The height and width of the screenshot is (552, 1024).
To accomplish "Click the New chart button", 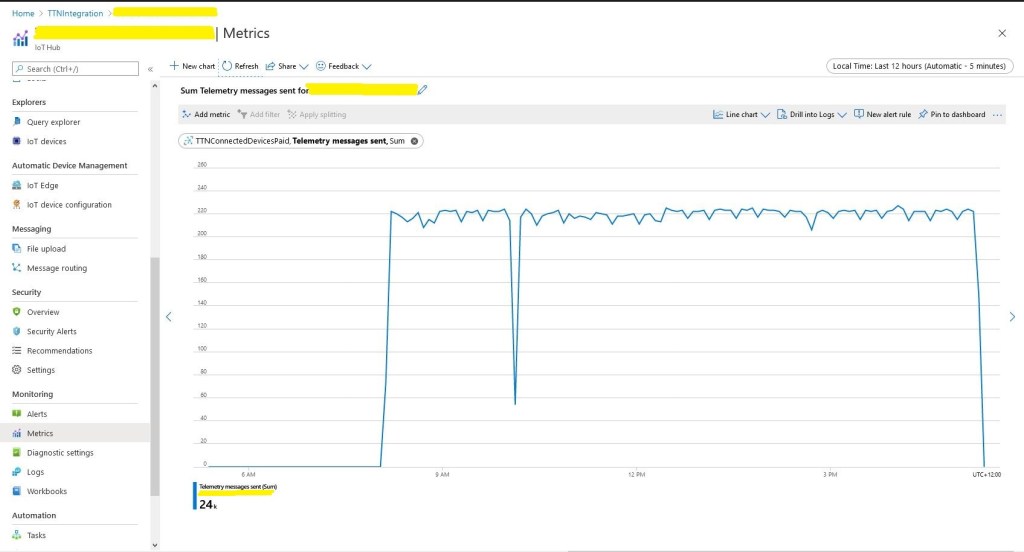I will click(192, 66).
